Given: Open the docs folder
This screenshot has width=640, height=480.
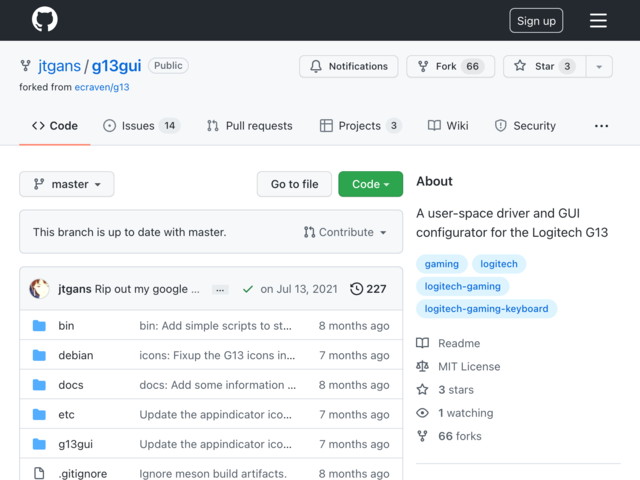Looking at the screenshot, I should coord(71,385).
